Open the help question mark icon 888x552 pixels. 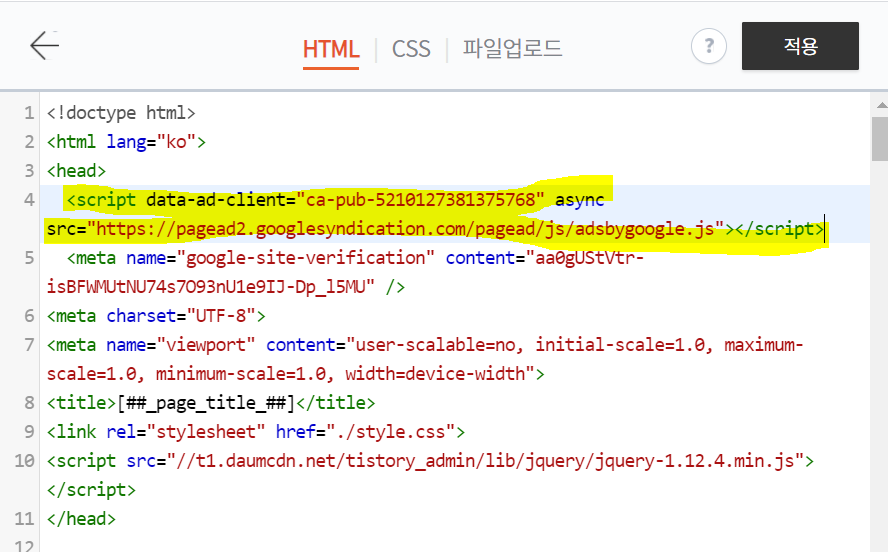click(708, 46)
